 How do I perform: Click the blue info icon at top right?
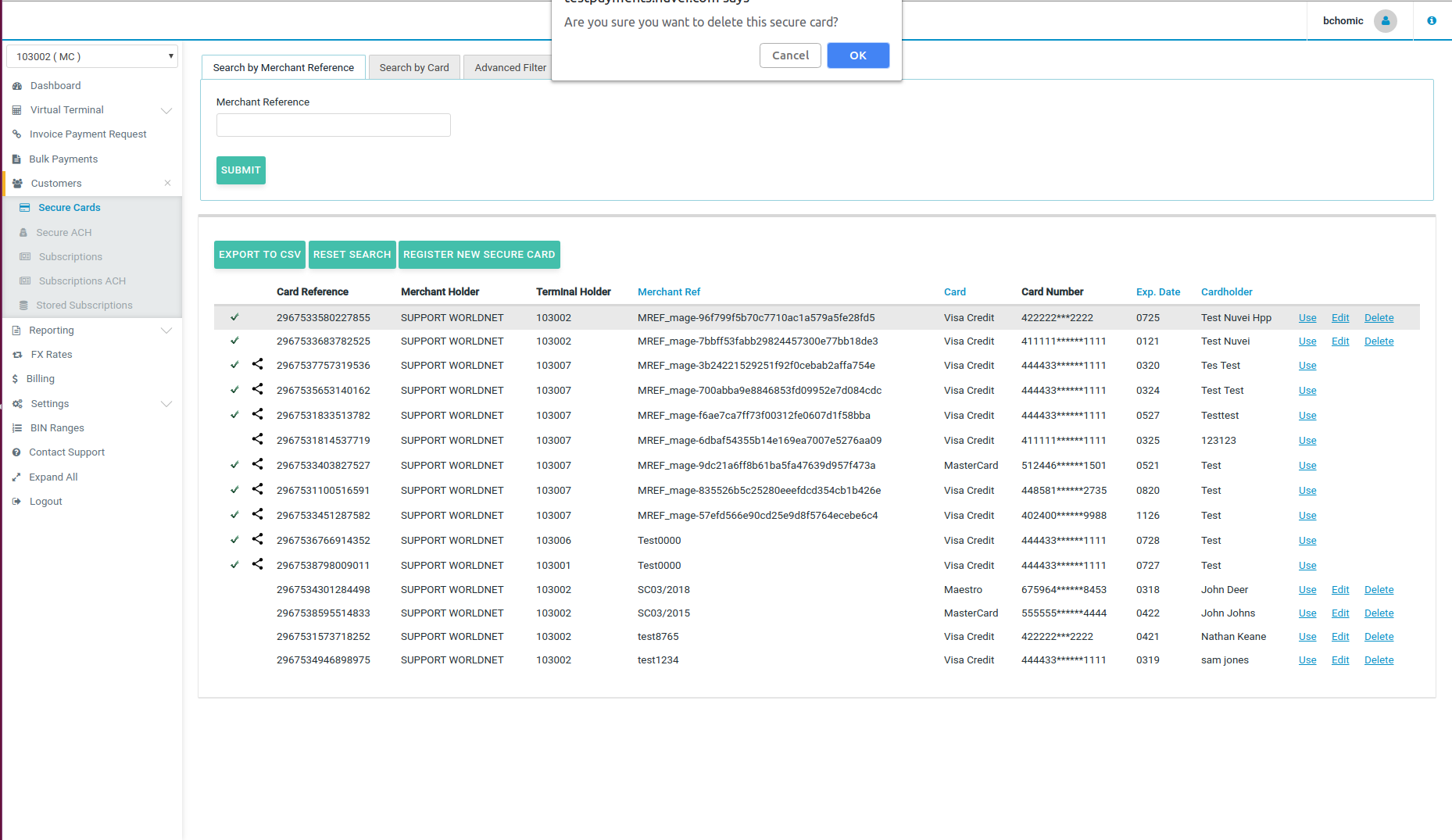(x=1431, y=21)
